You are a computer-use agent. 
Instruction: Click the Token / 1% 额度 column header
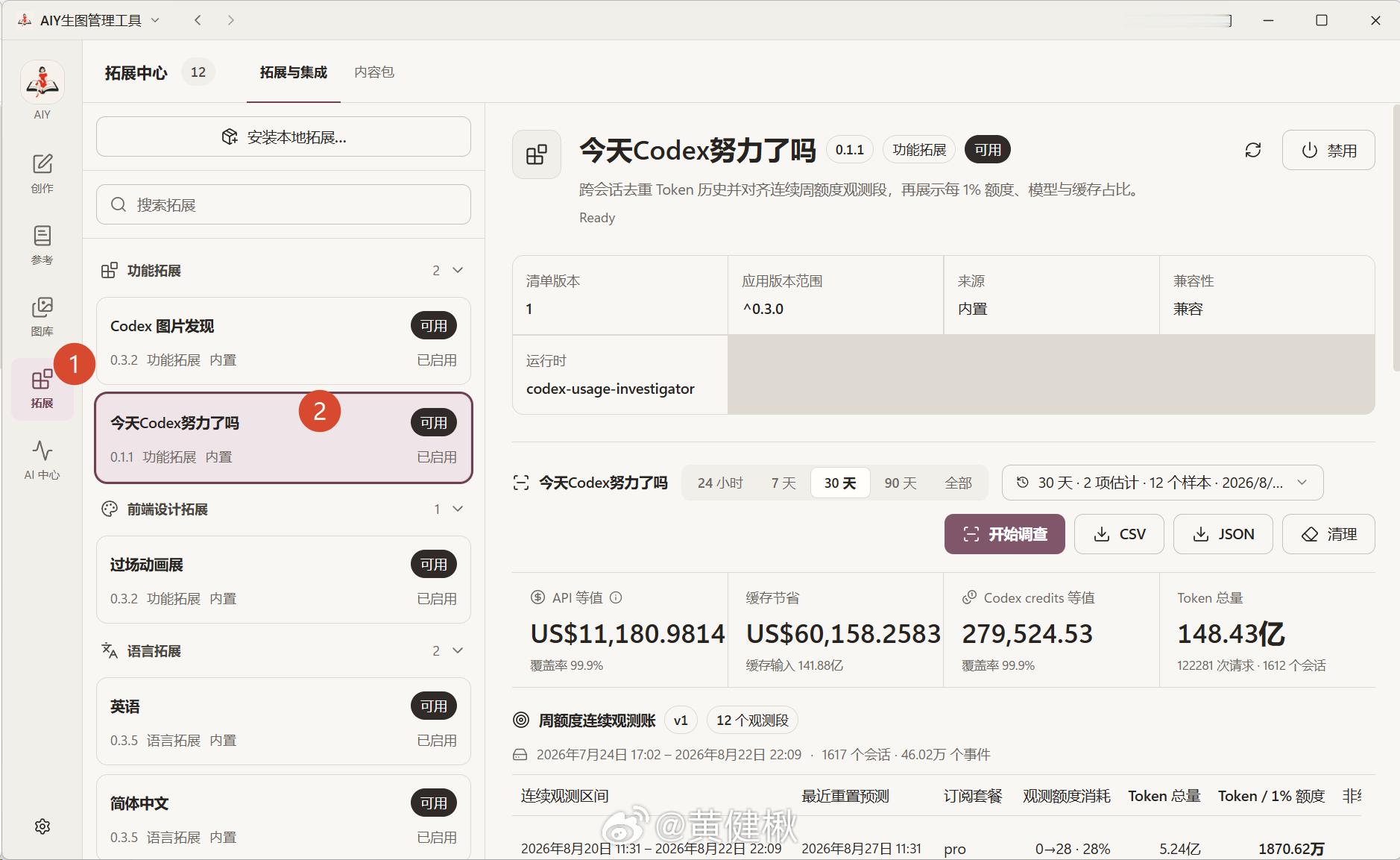point(1271,796)
